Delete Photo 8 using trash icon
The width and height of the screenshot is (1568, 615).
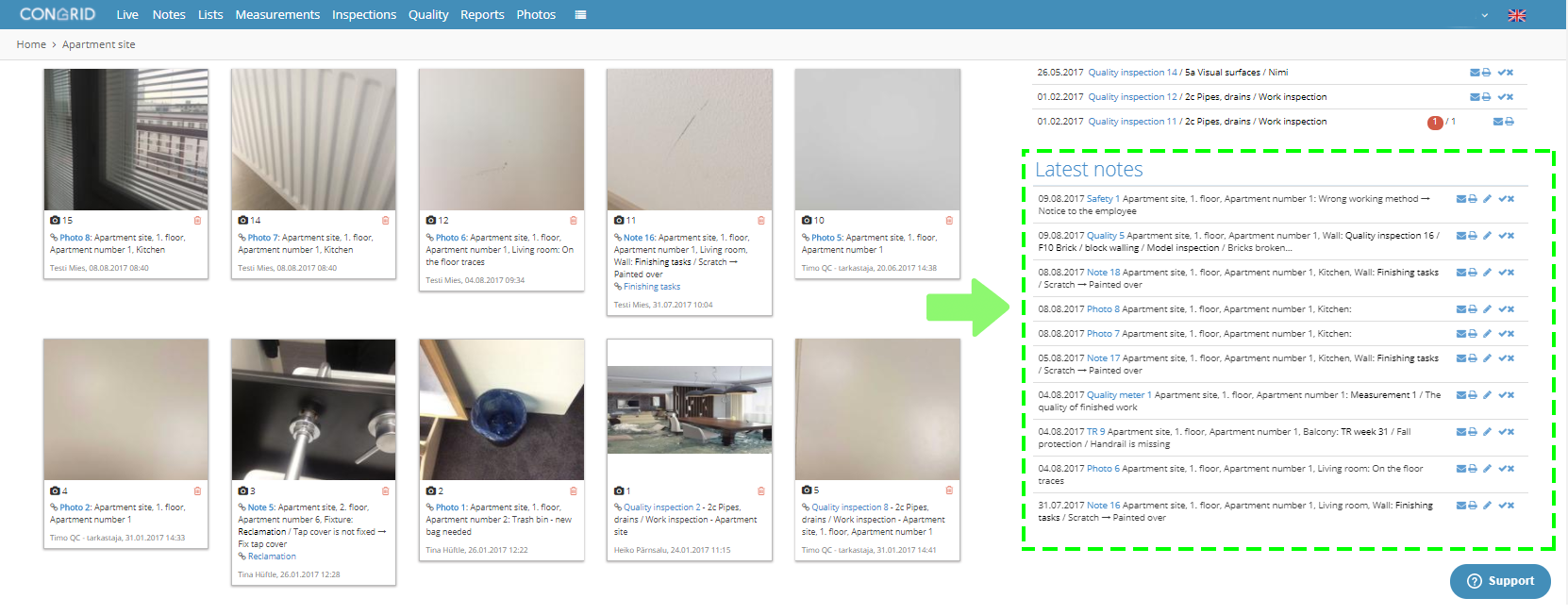tap(197, 221)
